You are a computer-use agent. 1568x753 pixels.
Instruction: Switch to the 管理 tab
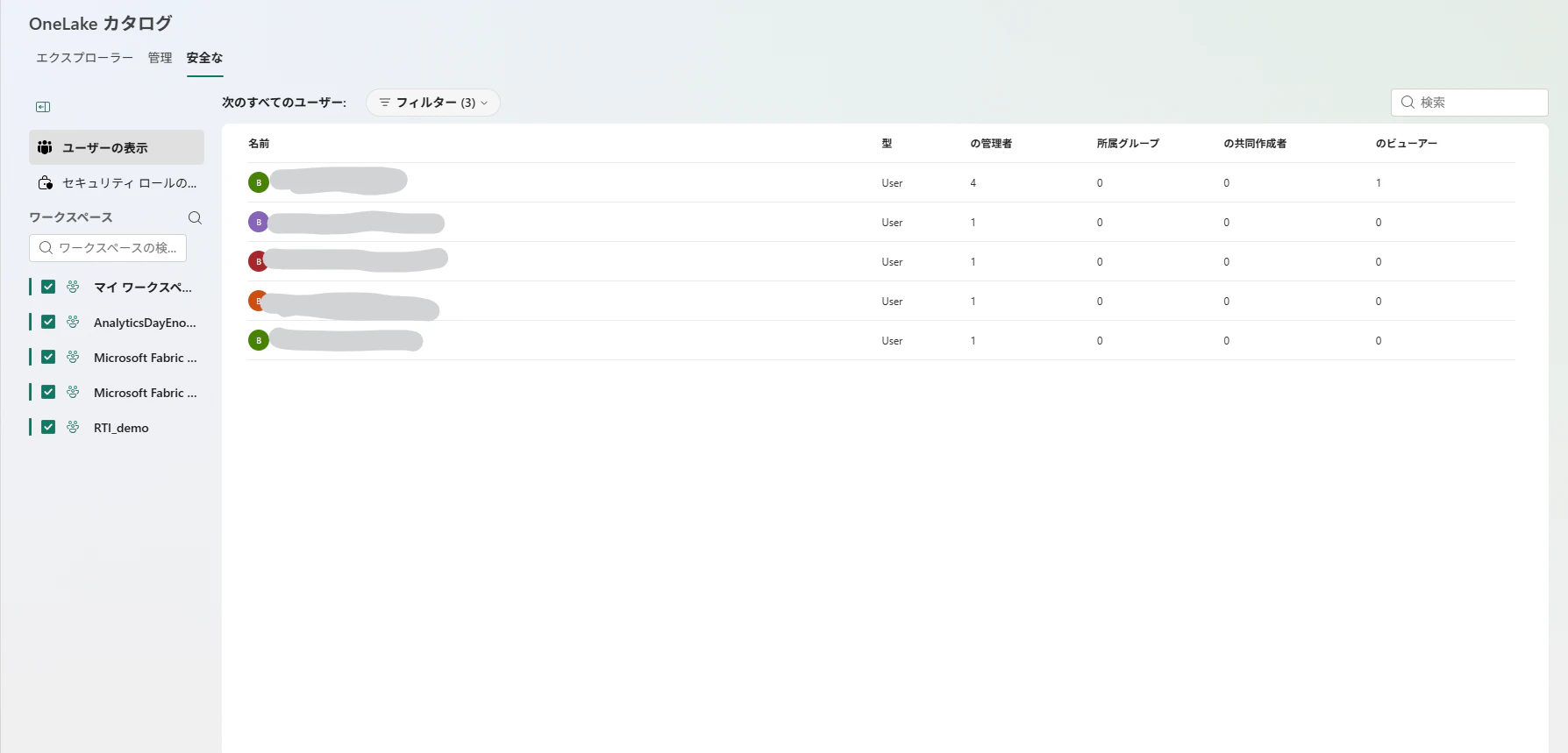point(160,58)
